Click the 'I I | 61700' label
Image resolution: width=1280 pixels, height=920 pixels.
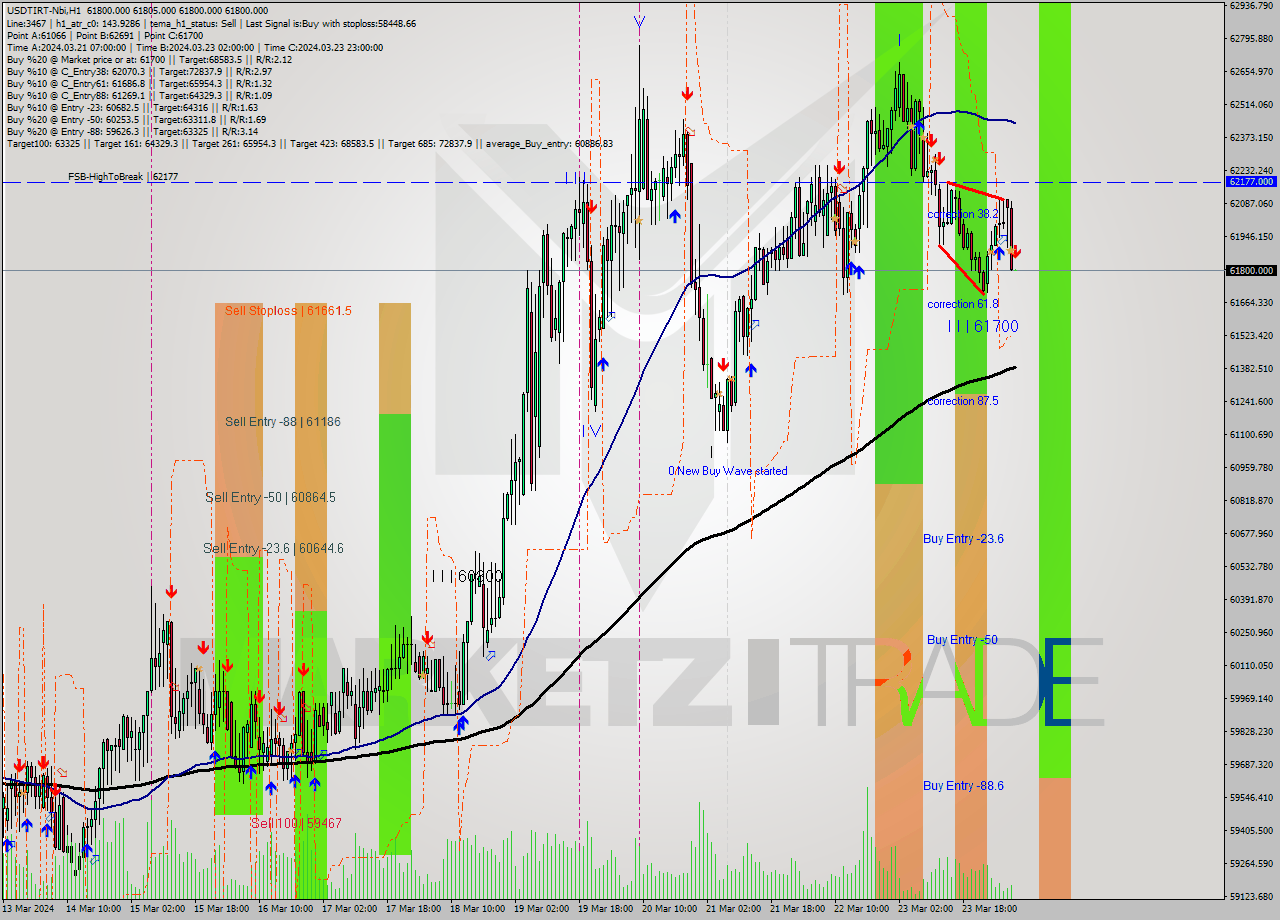coord(983,326)
